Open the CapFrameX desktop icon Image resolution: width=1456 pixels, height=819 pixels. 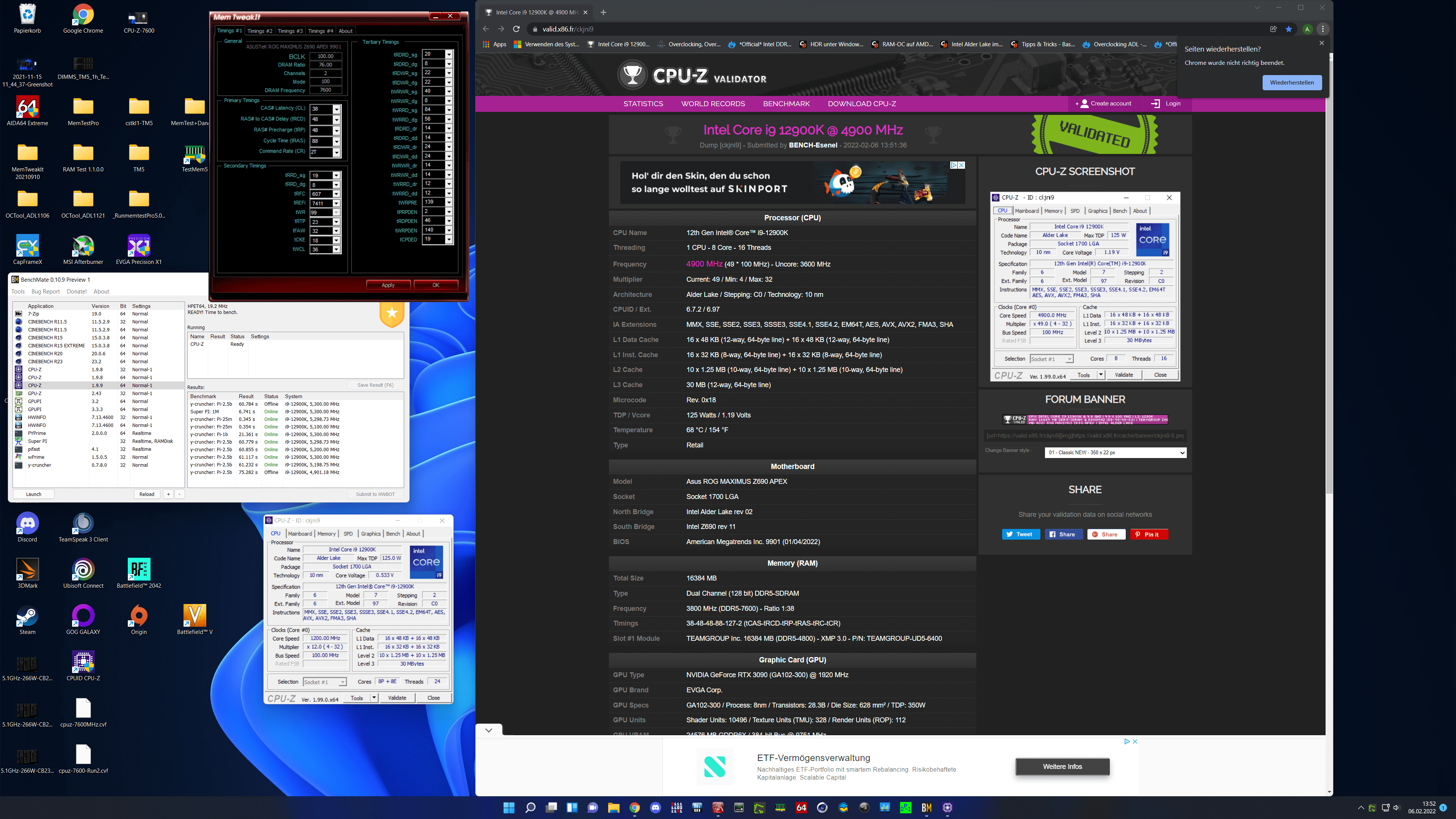[x=27, y=249]
